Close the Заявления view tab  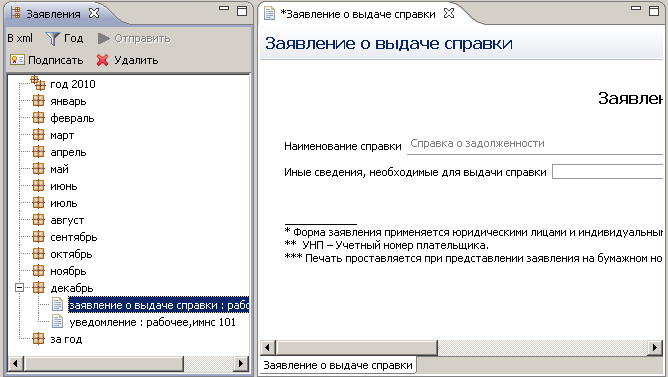94,13
